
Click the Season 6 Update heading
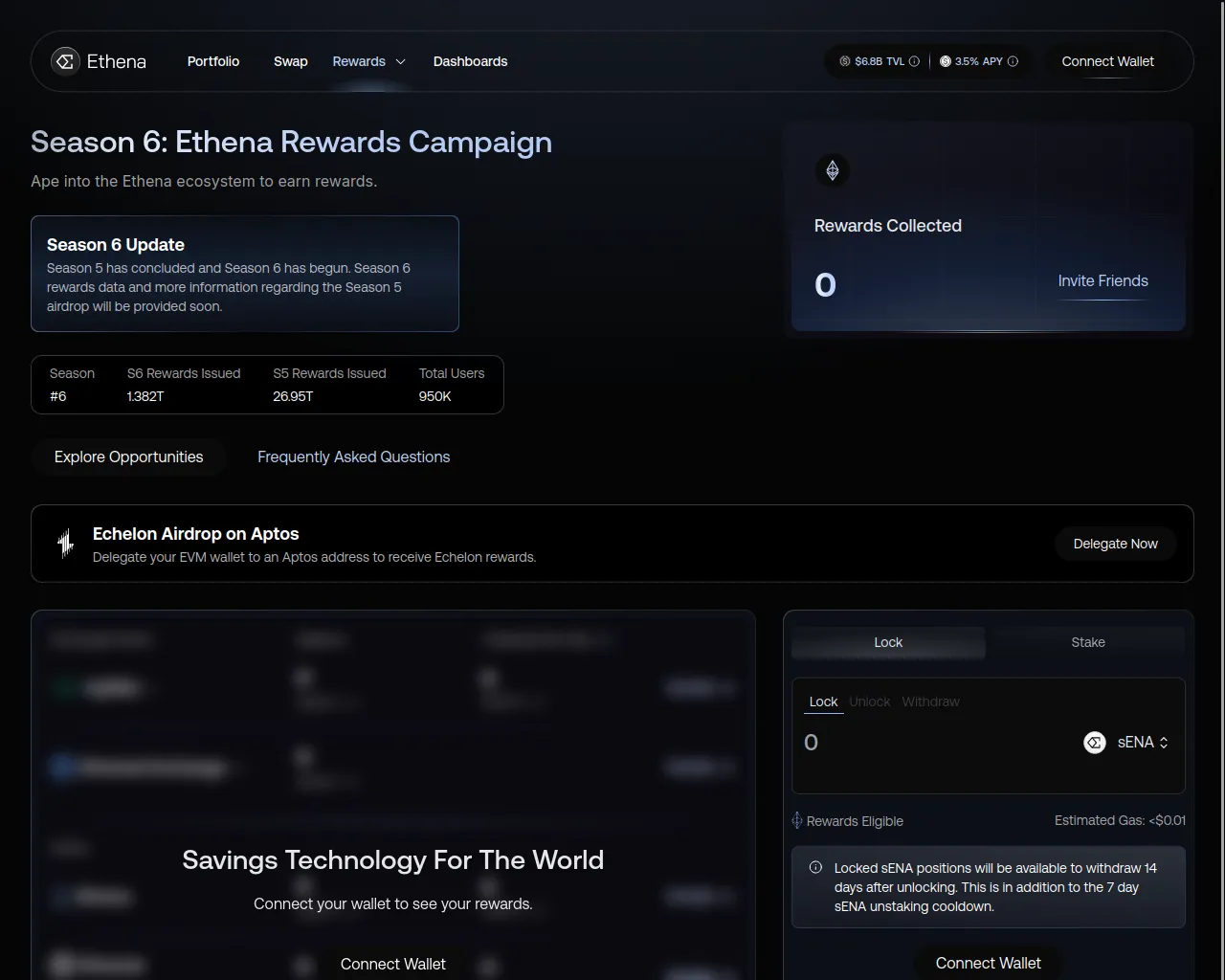116,245
